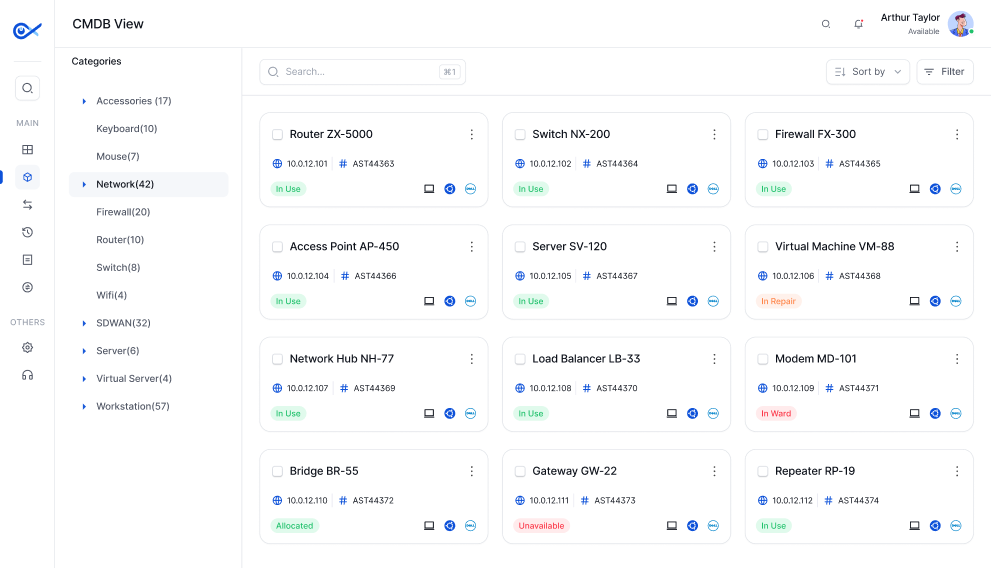Select Mouse(7) category

pyautogui.click(x=118, y=157)
